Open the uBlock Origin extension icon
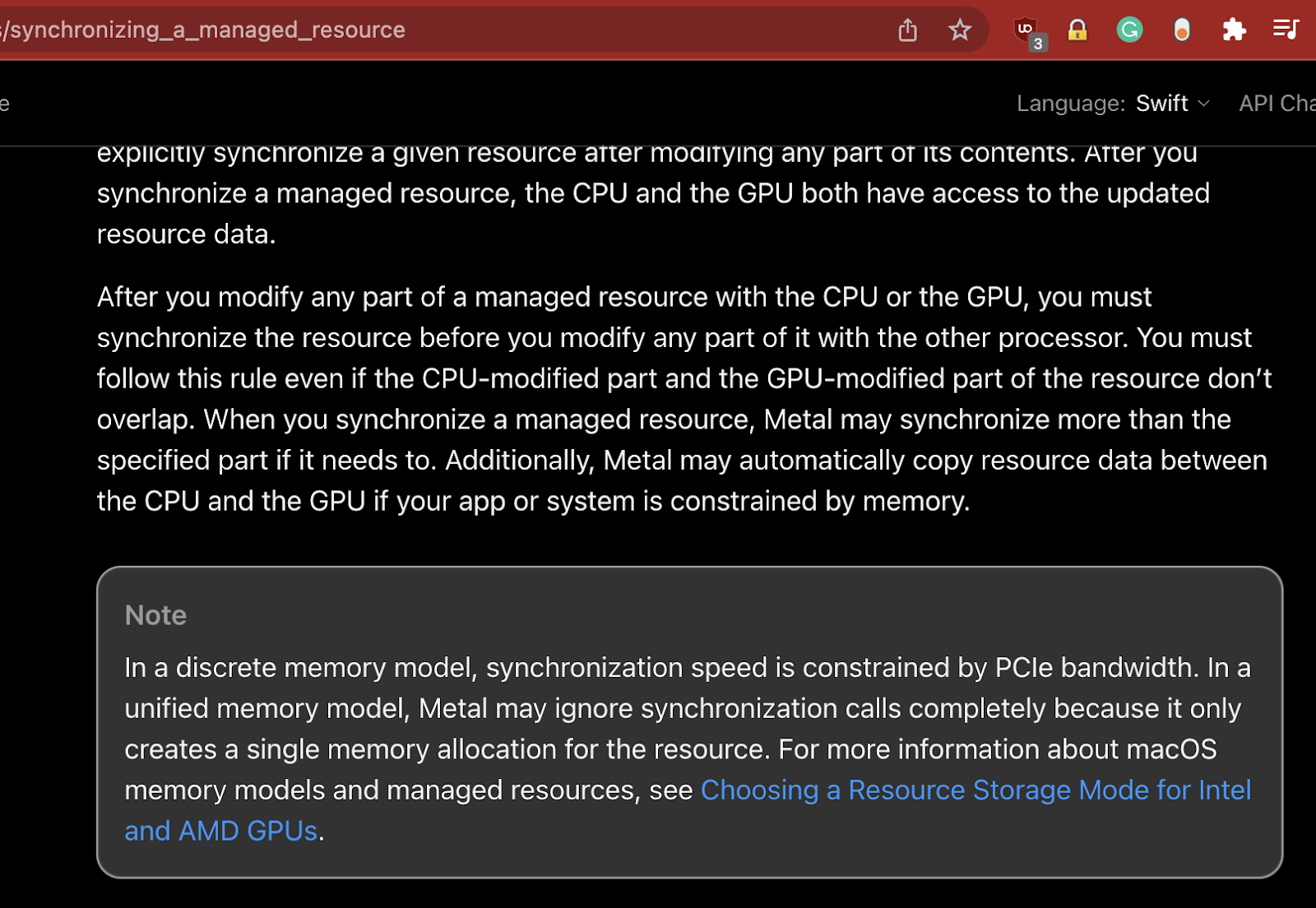This screenshot has width=1316, height=908. [x=1028, y=32]
